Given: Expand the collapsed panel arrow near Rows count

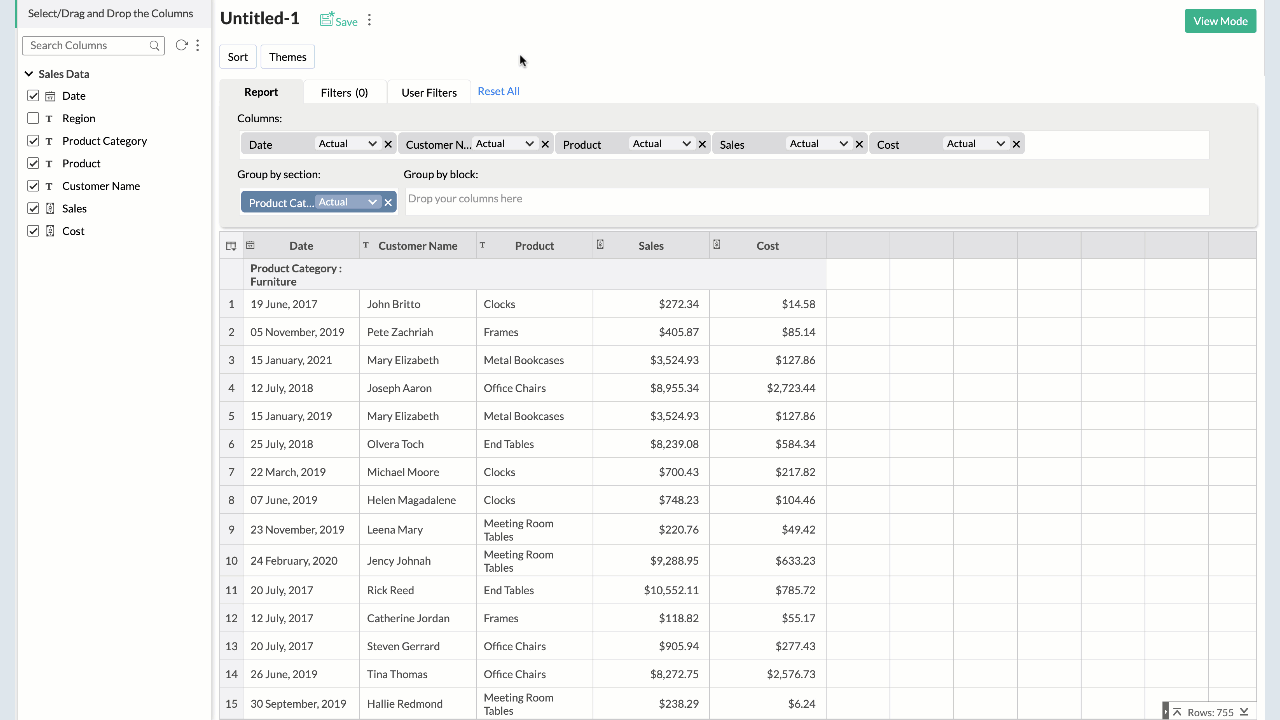Looking at the screenshot, I should point(1165,711).
